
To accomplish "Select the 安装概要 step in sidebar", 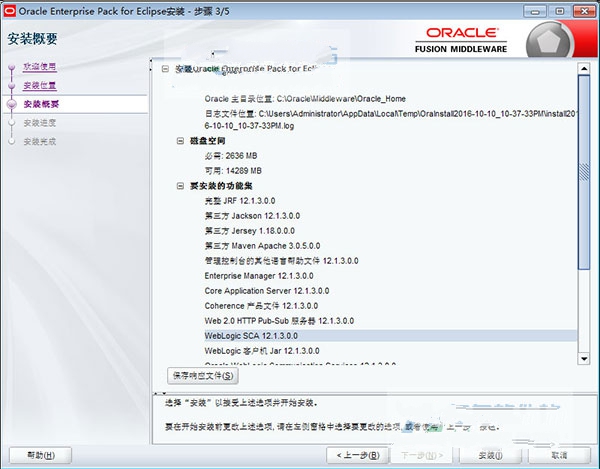I will (41, 104).
